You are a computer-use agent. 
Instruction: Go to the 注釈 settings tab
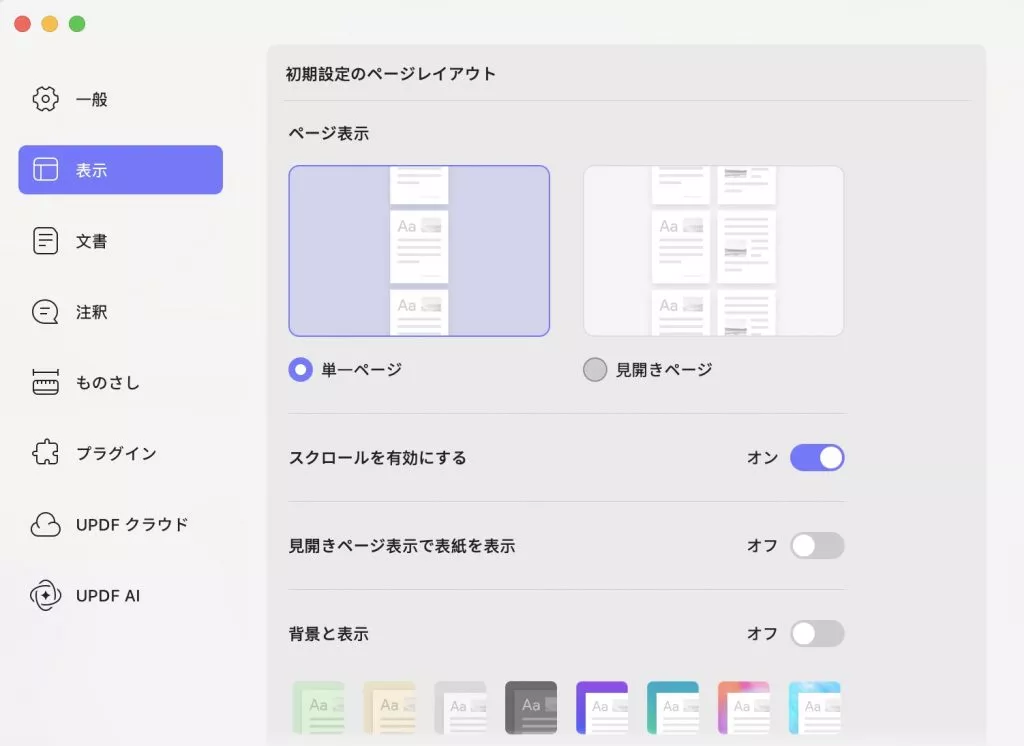point(120,312)
